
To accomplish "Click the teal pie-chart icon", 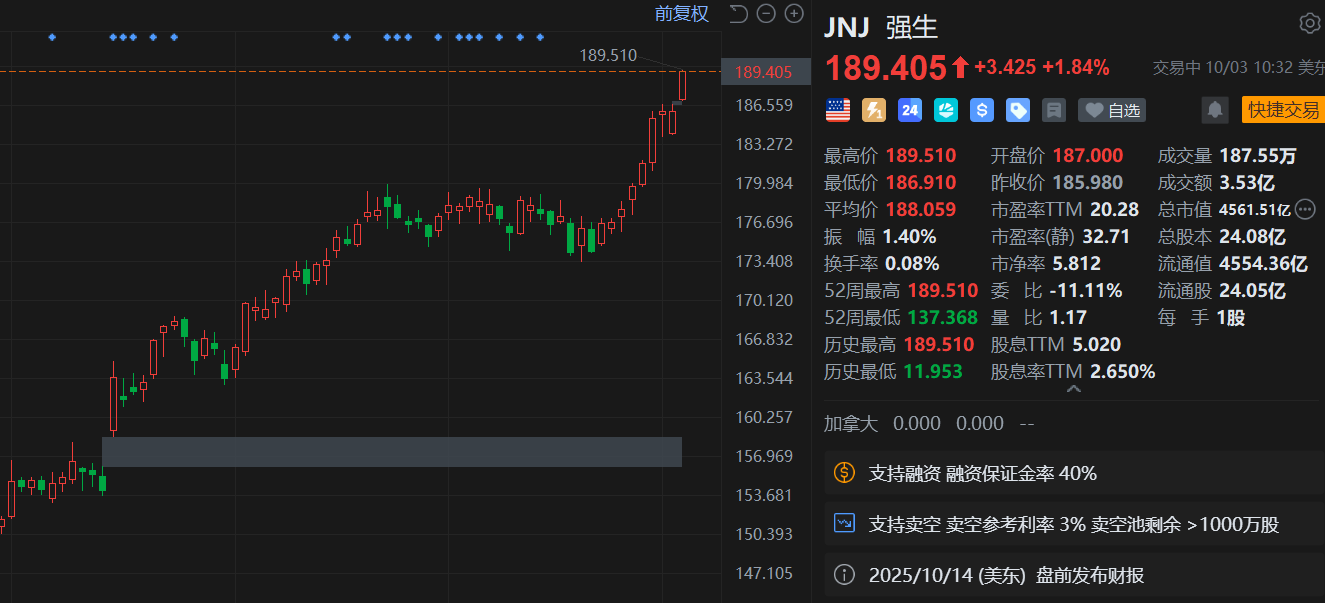I will 946,110.
